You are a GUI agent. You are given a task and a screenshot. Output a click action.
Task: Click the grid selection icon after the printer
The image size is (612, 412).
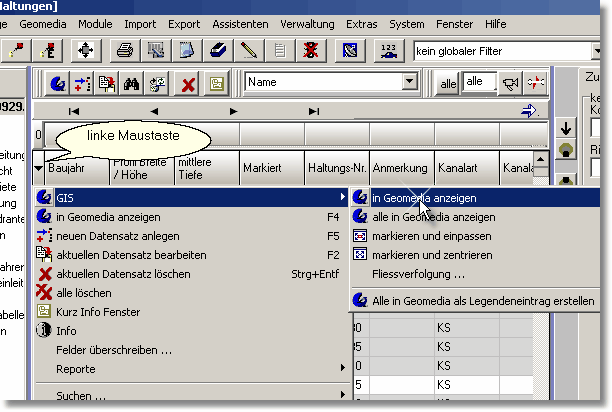point(156,51)
